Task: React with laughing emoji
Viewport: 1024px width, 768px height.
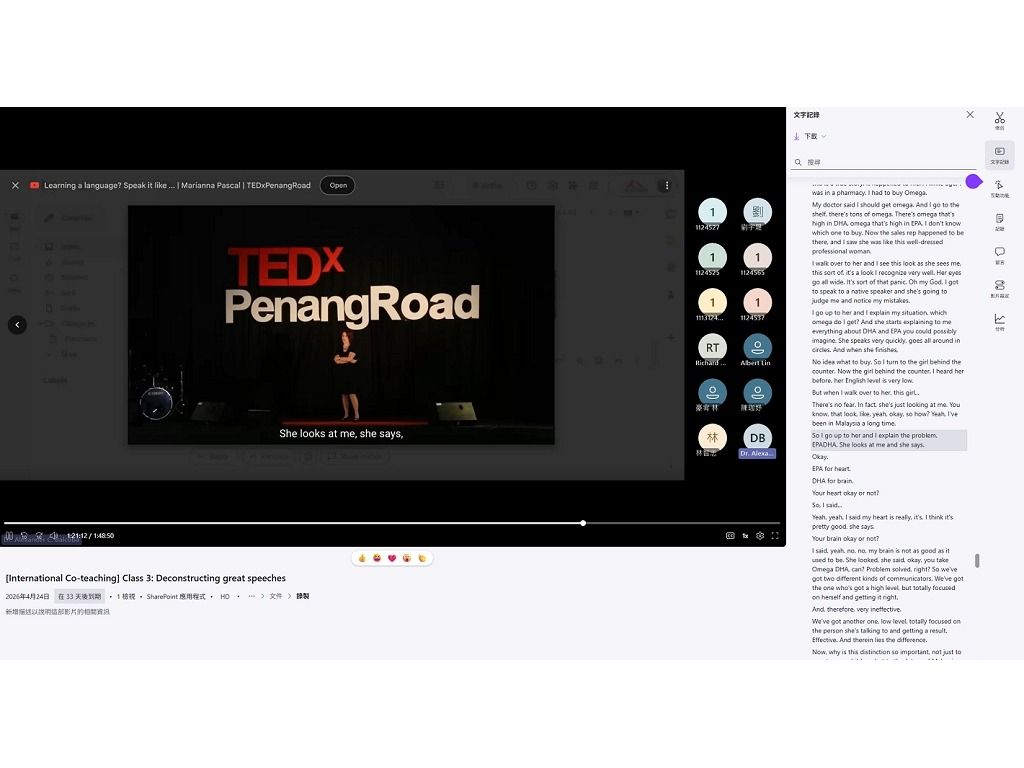Action: (377, 558)
